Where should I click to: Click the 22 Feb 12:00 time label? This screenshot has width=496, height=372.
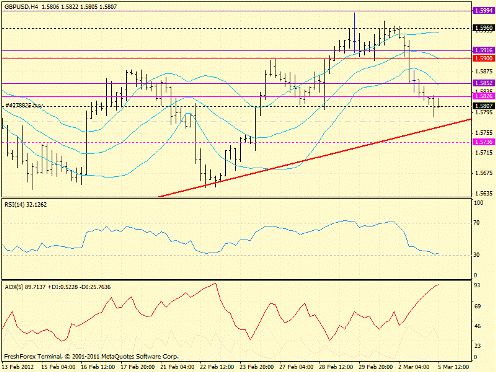tap(217, 367)
